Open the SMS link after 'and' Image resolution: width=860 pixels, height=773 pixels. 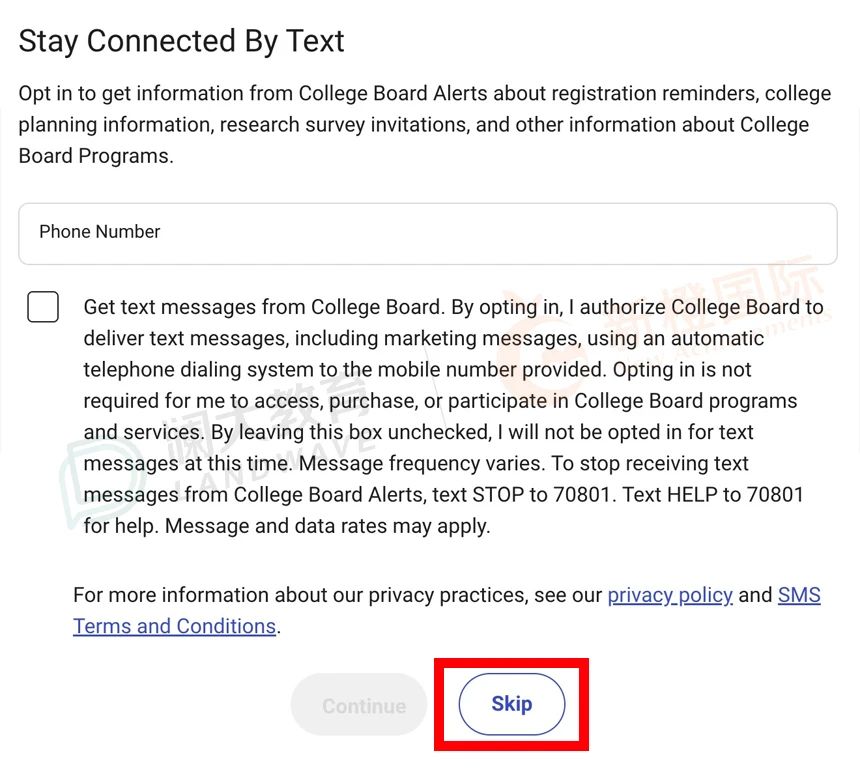(799, 595)
